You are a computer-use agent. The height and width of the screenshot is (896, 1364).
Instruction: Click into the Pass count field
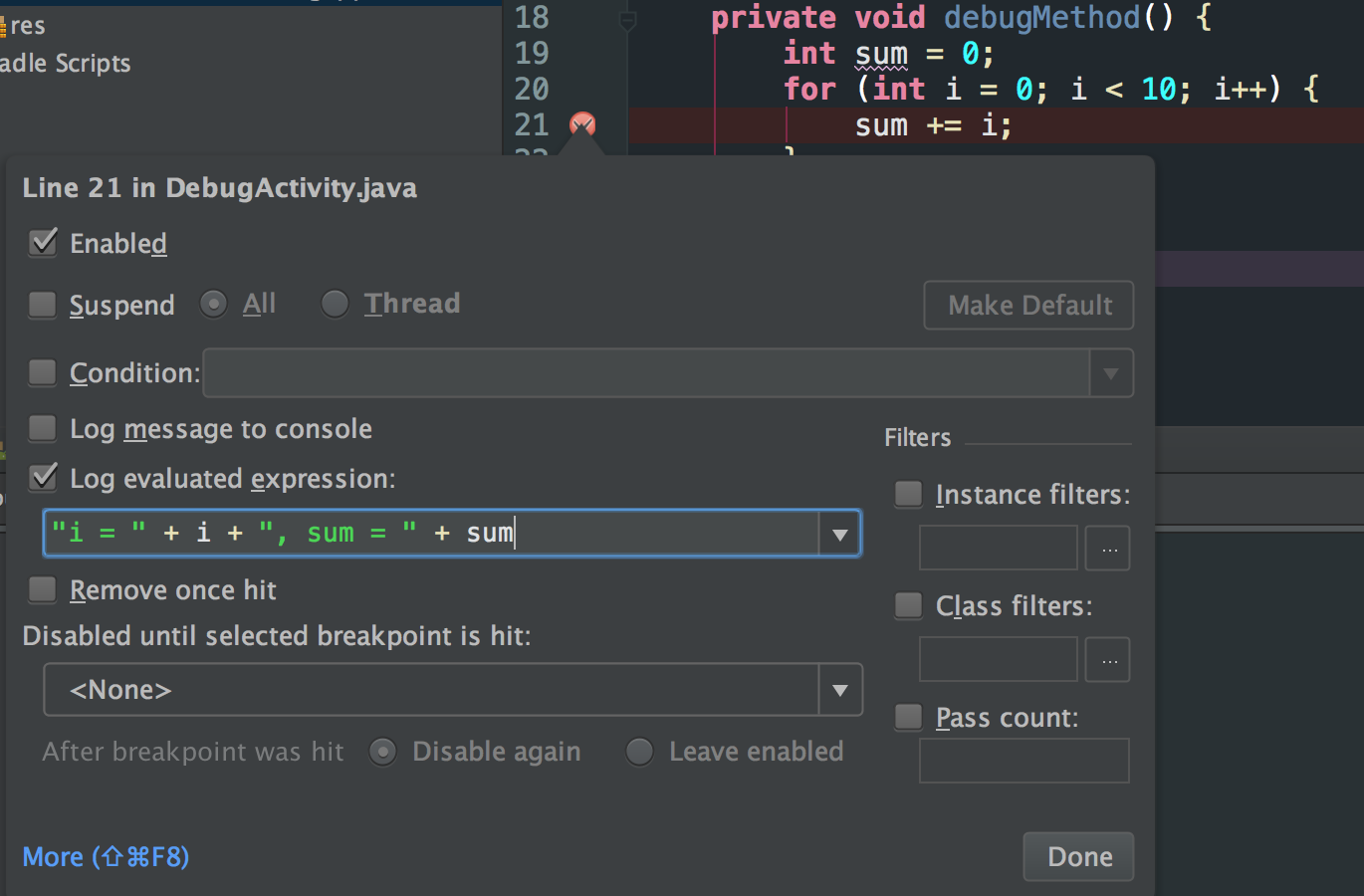coord(1023,761)
